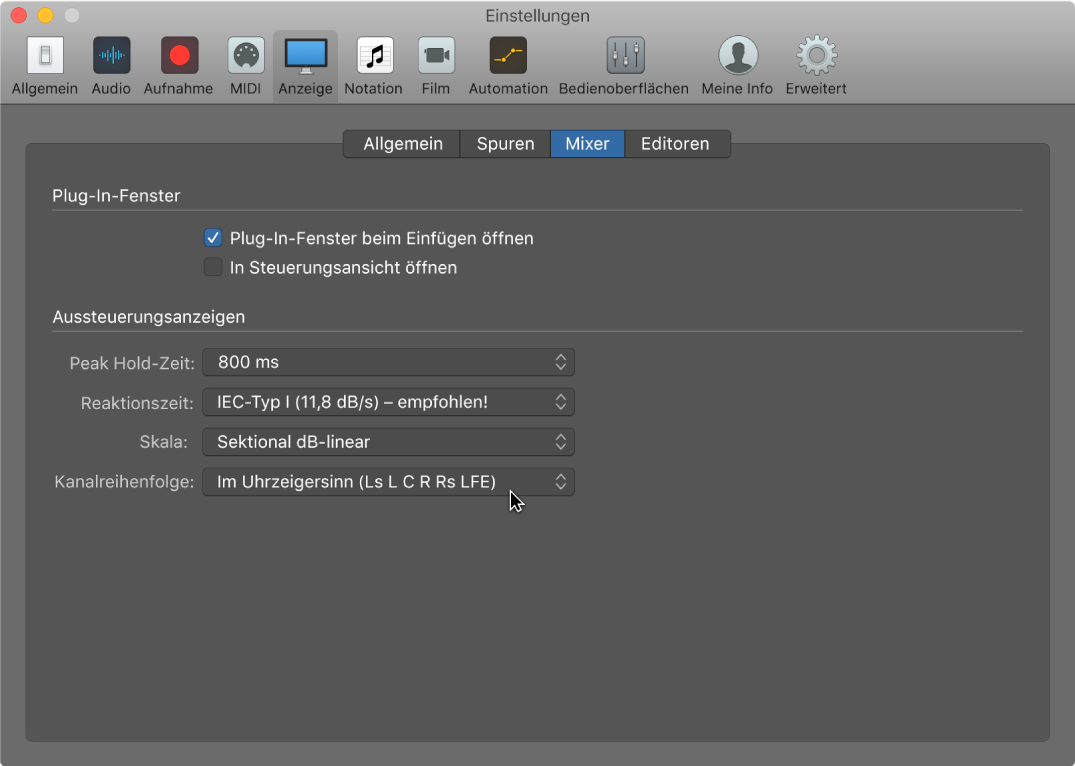Viewport: 1075px width, 766px height.
Task: Switch to the Spuren tab
Action: click(x=505, y=144)
